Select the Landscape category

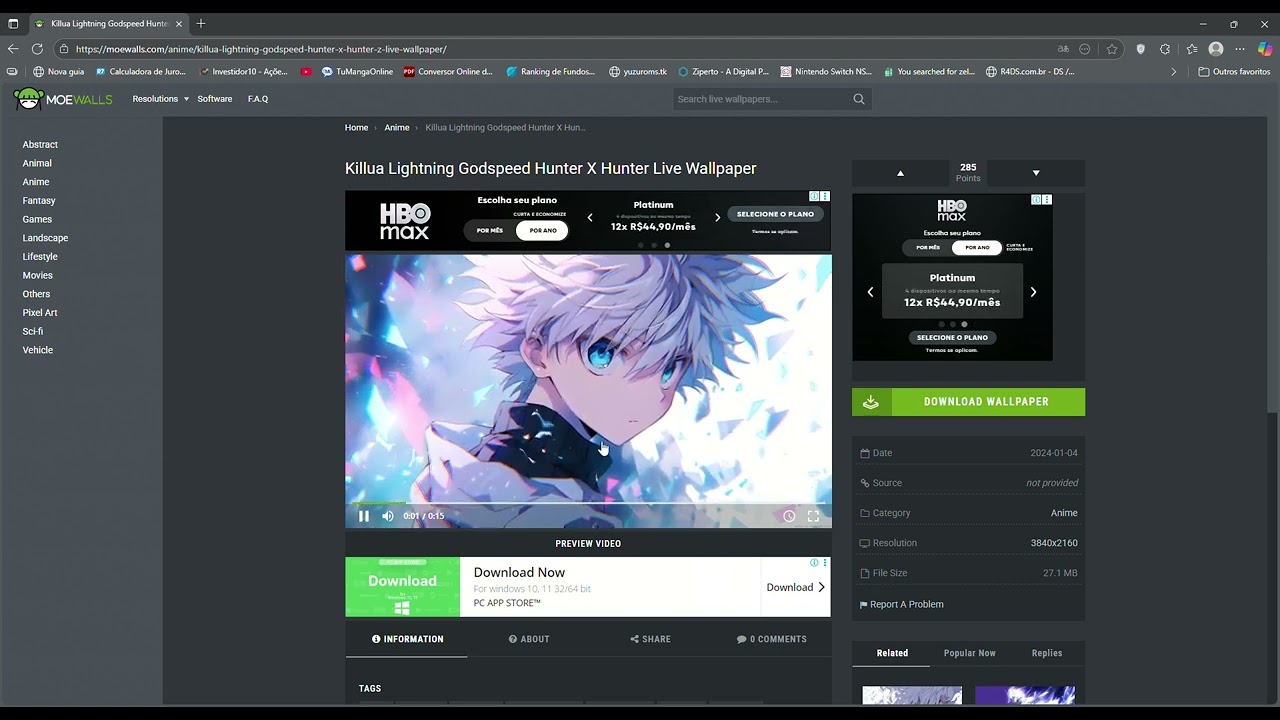coord(45,238)
